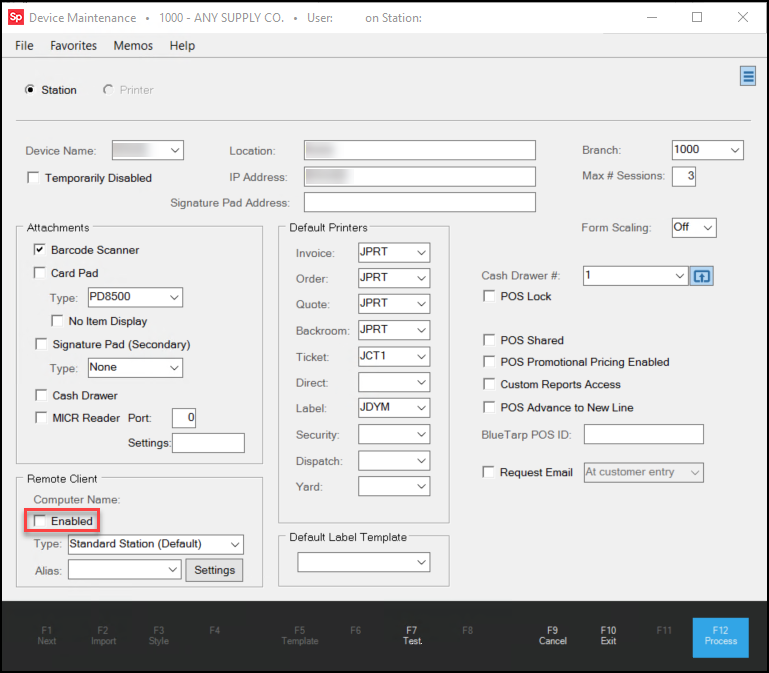Viewport: 769px width, 673px height.
Task: Click the hamburger menu icon at top right
Action: (747, 77)
